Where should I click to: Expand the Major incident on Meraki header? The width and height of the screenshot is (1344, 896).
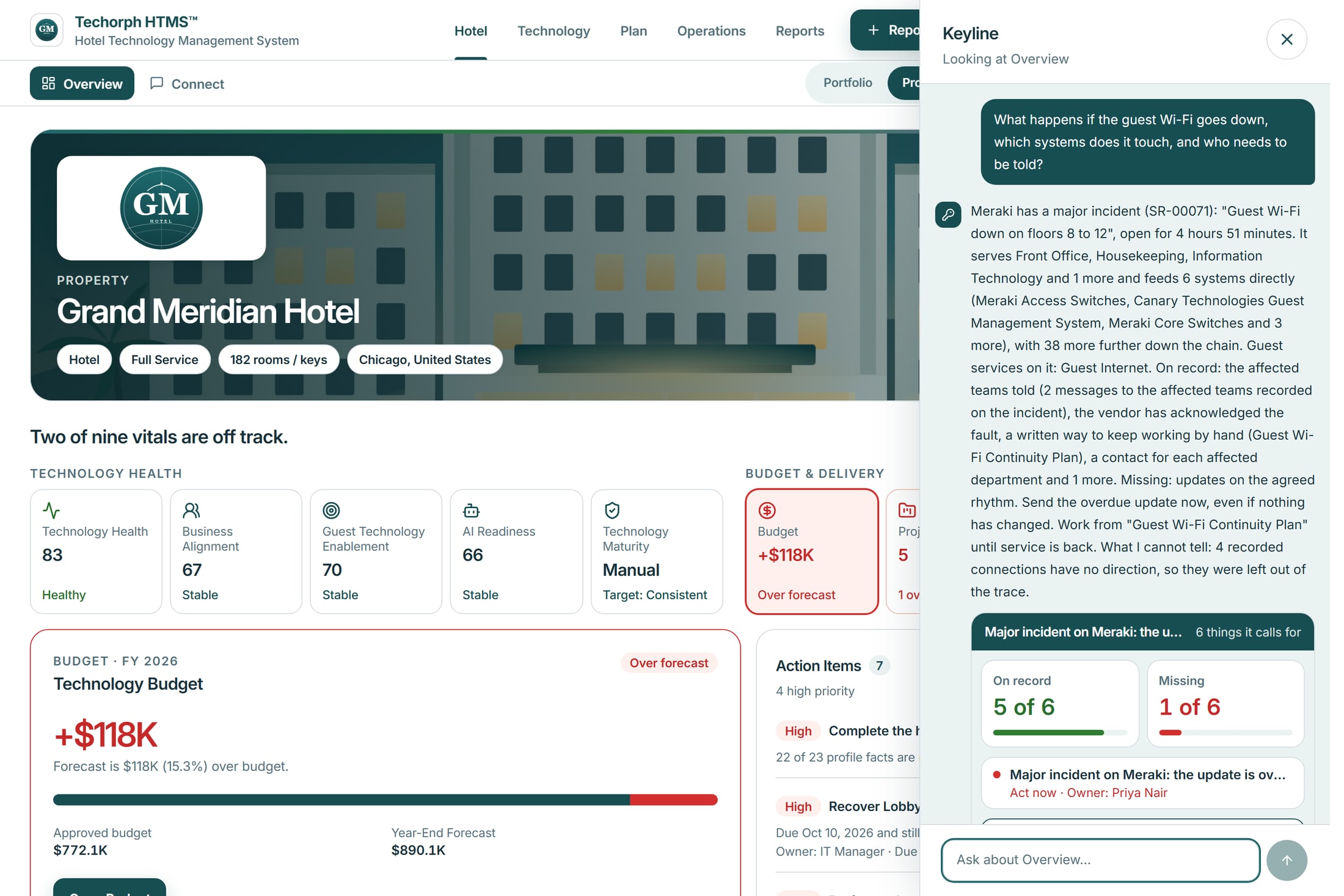point(1142,632)
